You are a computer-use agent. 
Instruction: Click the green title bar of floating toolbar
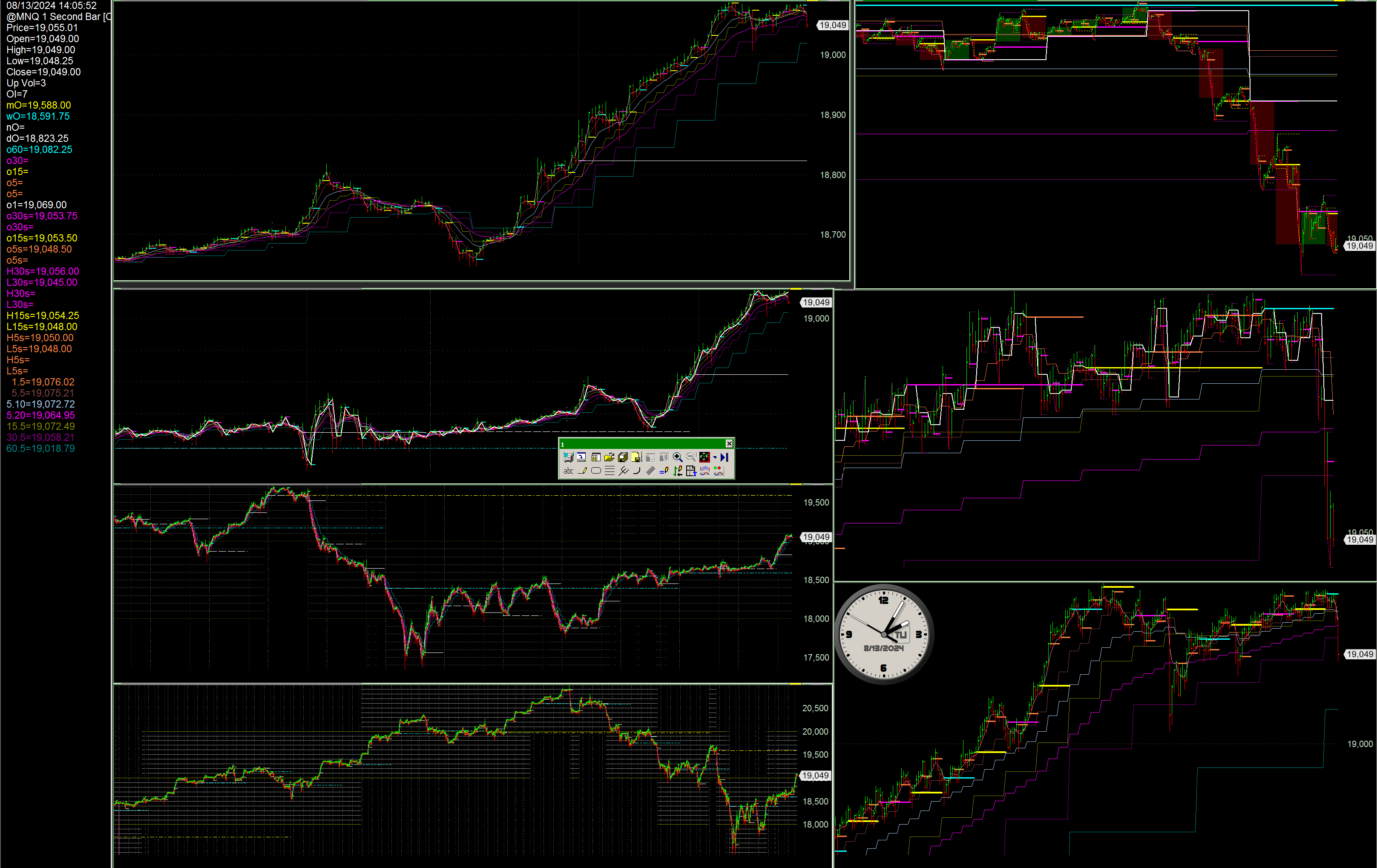641,444
